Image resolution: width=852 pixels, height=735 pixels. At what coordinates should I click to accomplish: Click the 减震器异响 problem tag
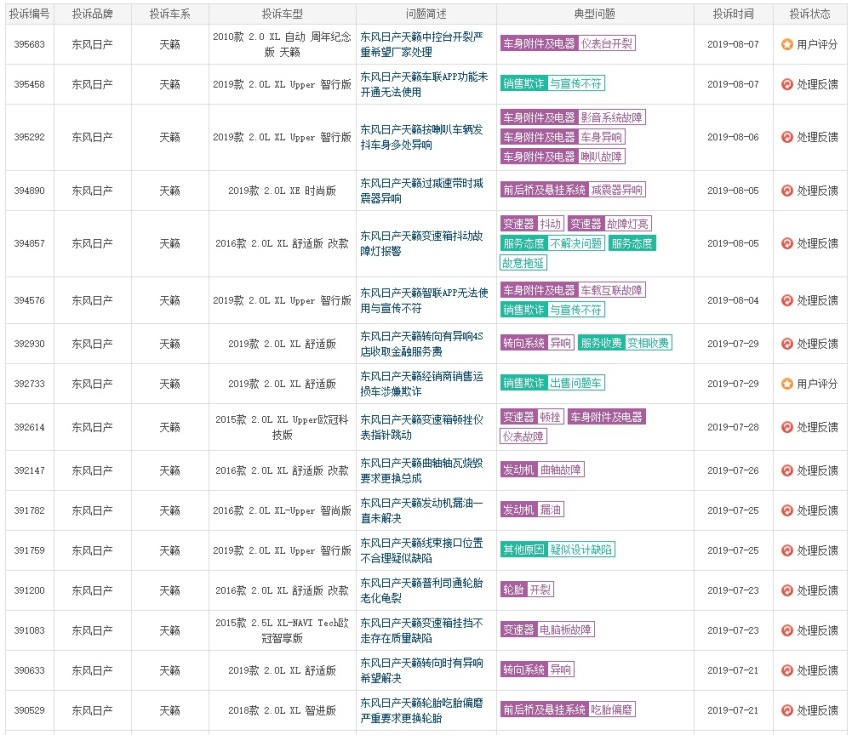click(x=617, y=190)
